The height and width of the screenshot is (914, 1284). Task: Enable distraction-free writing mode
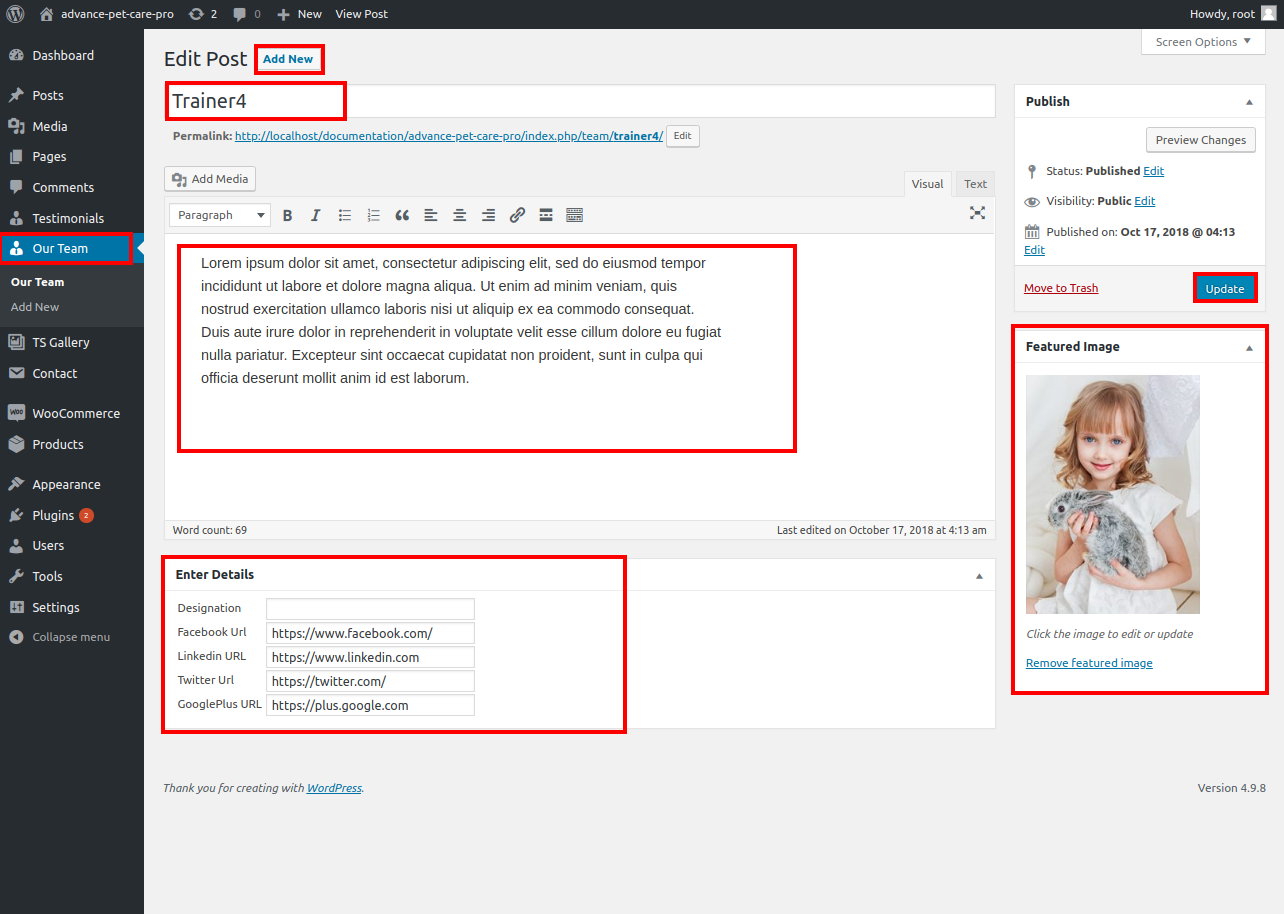(977, 213)
